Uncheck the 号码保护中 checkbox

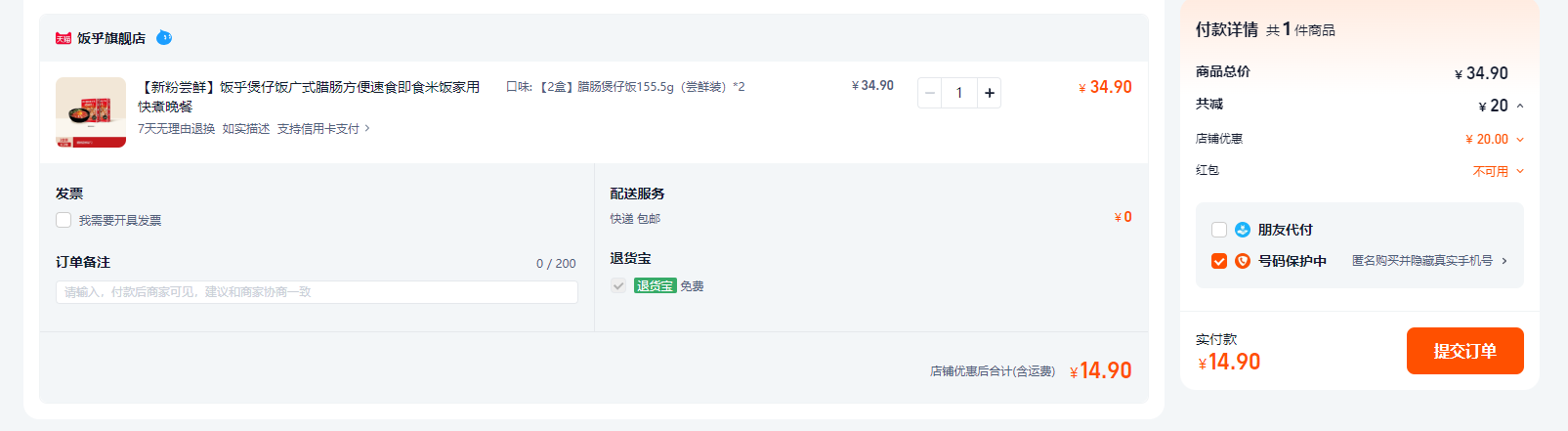tap(1219, 261)
